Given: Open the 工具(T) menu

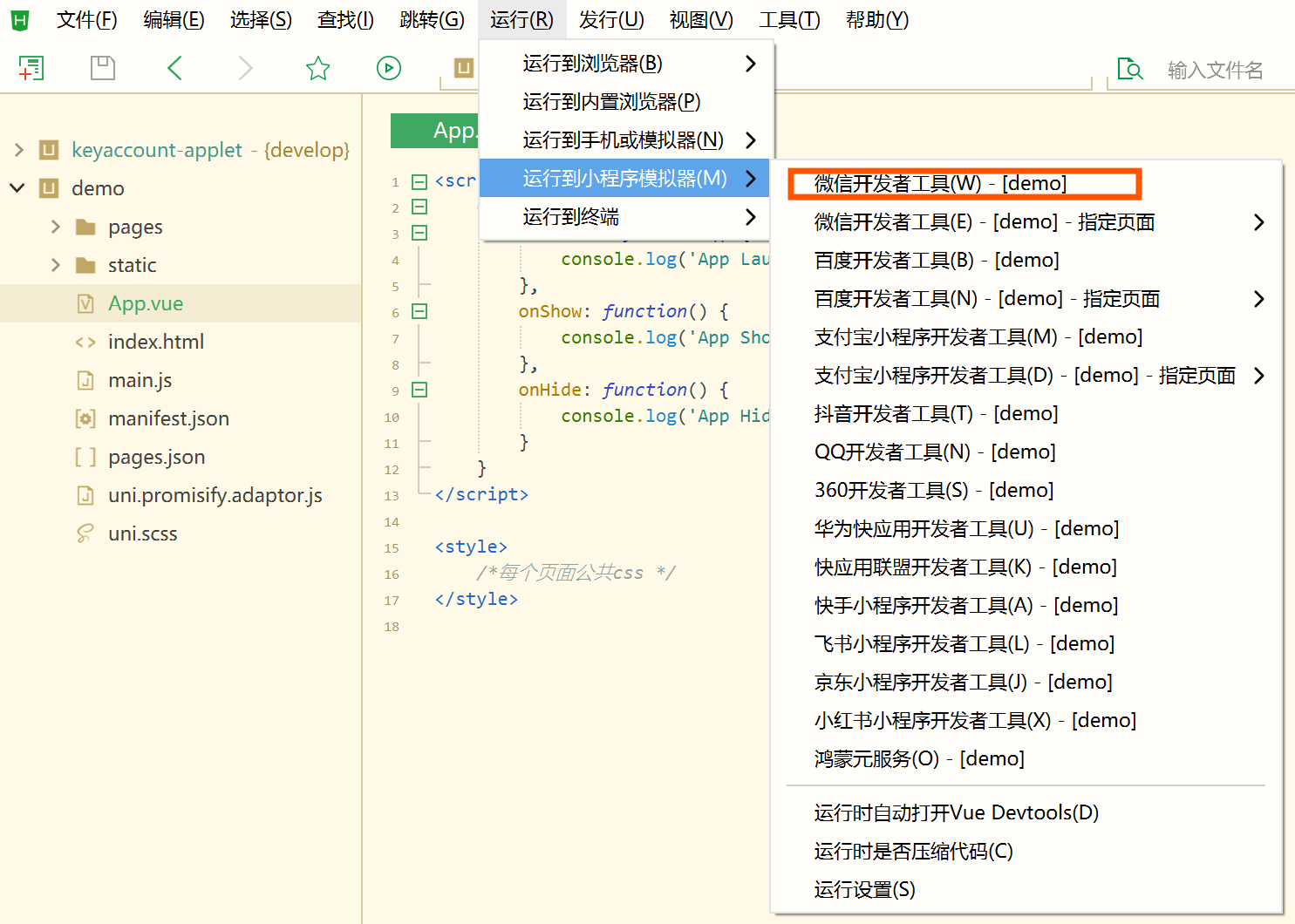Looking at the screenshot, I should point(789,19).
